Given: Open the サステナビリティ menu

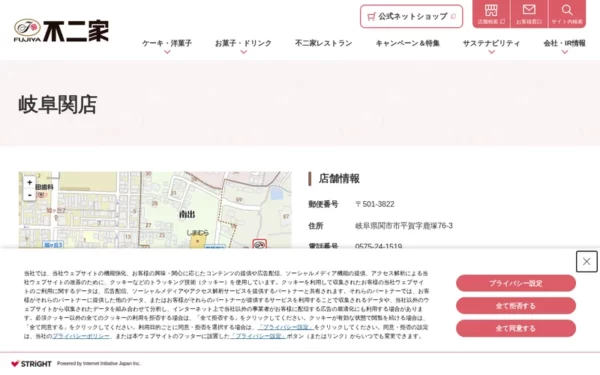Looking at the screenshot, I should pos(491,43).
